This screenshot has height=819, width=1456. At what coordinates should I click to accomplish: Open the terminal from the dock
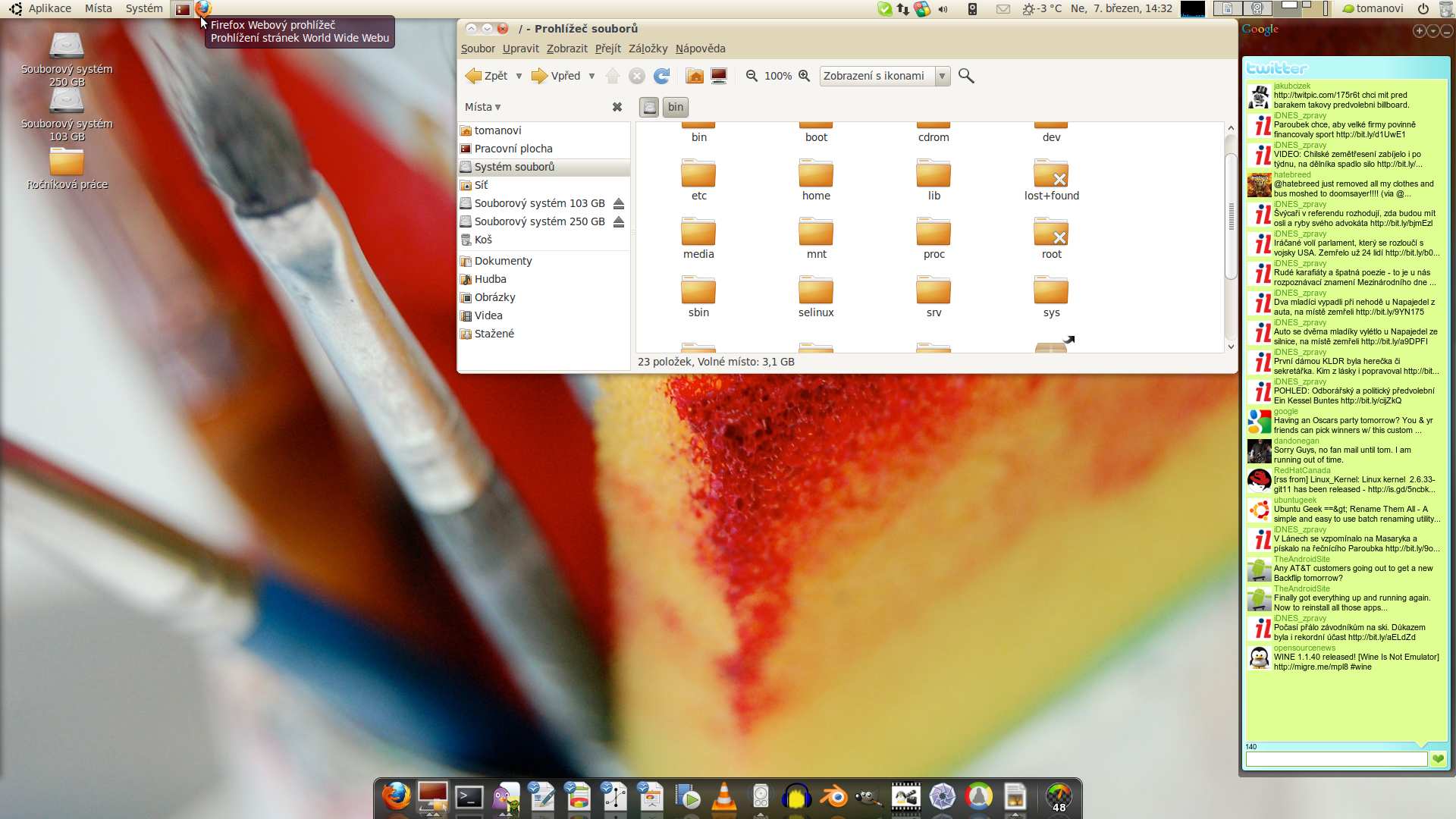pyautogui.click(x=469, y=797)
